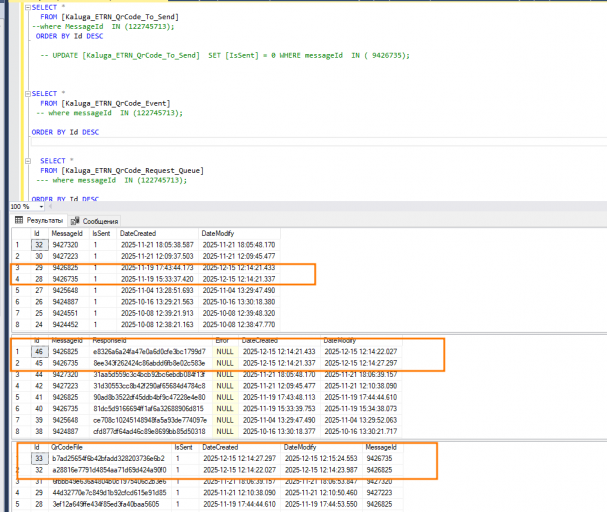Screen dimensions: 607x512
Task: Switch to the Результаты tab
Action: (x=39, y=220)
